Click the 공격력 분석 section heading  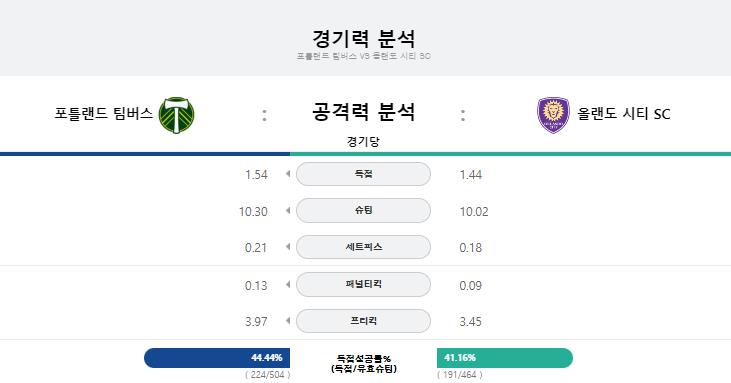(363, 112)
